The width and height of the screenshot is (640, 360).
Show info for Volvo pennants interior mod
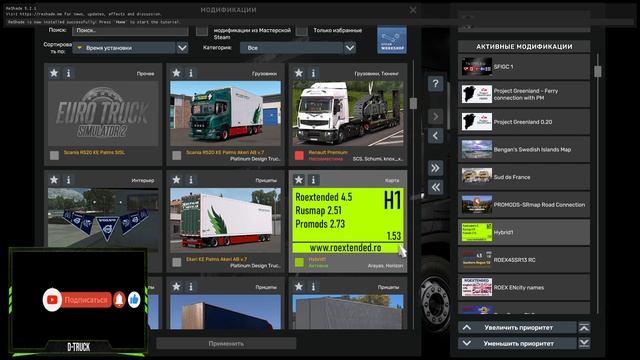point(69,180)
